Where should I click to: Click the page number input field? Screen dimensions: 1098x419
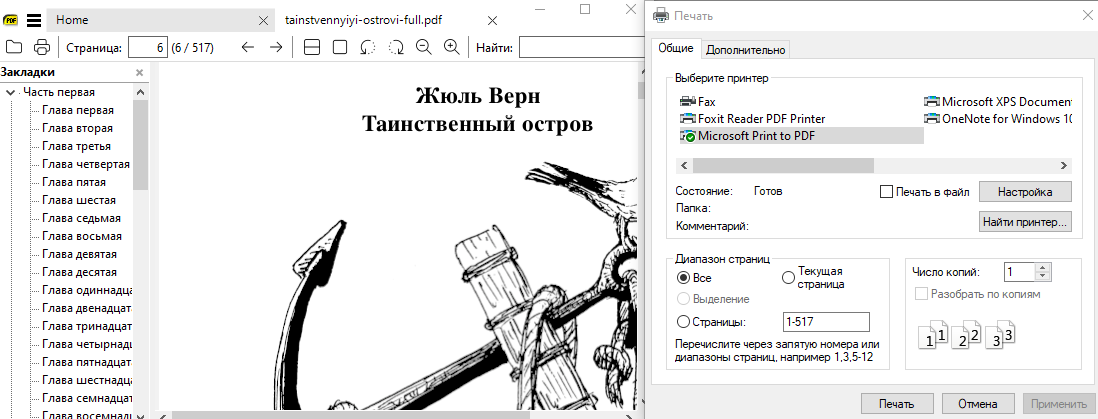148,48
